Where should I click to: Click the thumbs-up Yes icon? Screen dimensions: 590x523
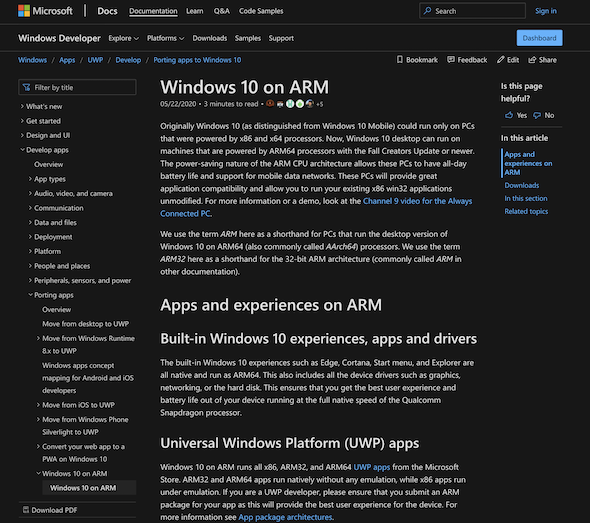[509, 115]
